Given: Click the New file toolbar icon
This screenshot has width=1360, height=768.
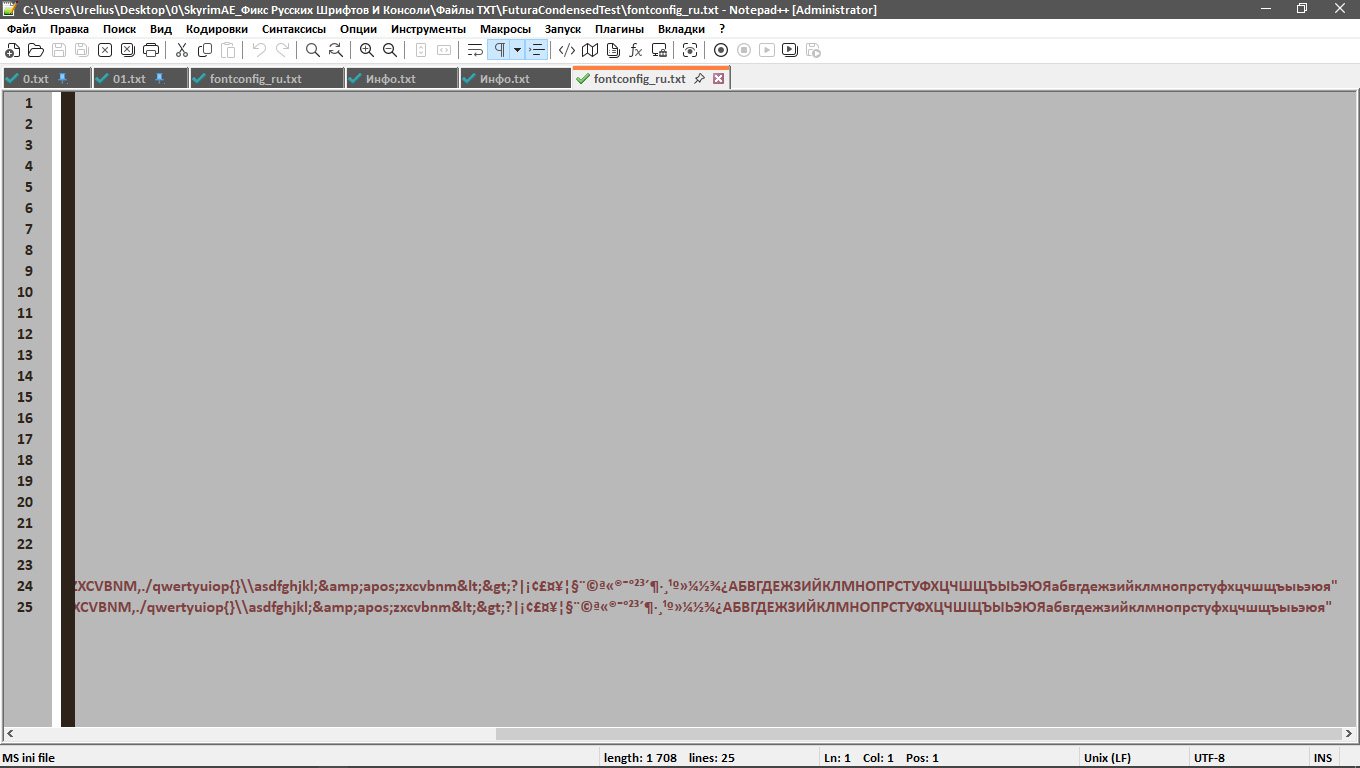Looking at the screenshot, I should point(13,50).
